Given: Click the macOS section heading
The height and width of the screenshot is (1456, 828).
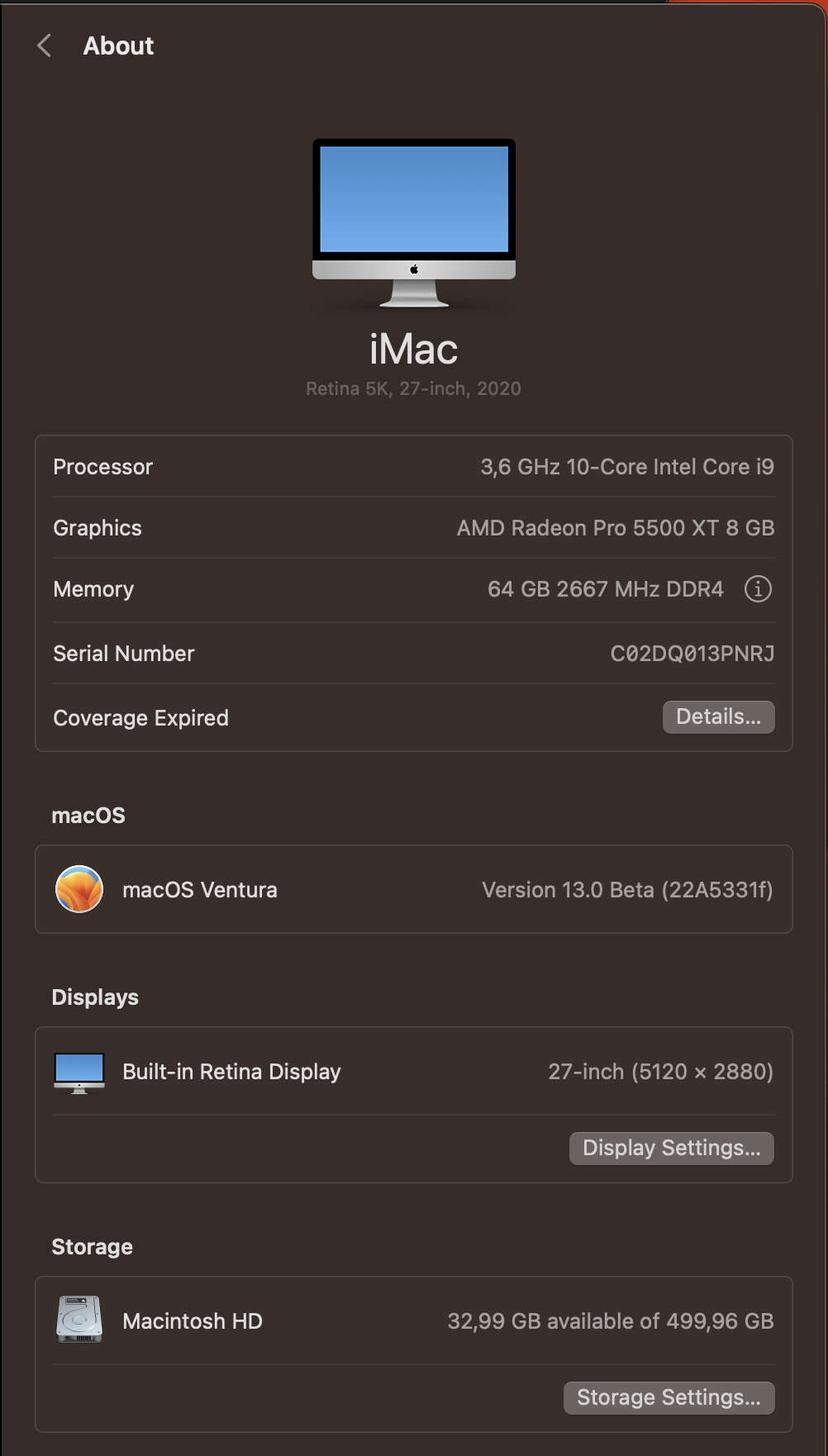Looking at the screenshot, I should click(x=88, y=816).
